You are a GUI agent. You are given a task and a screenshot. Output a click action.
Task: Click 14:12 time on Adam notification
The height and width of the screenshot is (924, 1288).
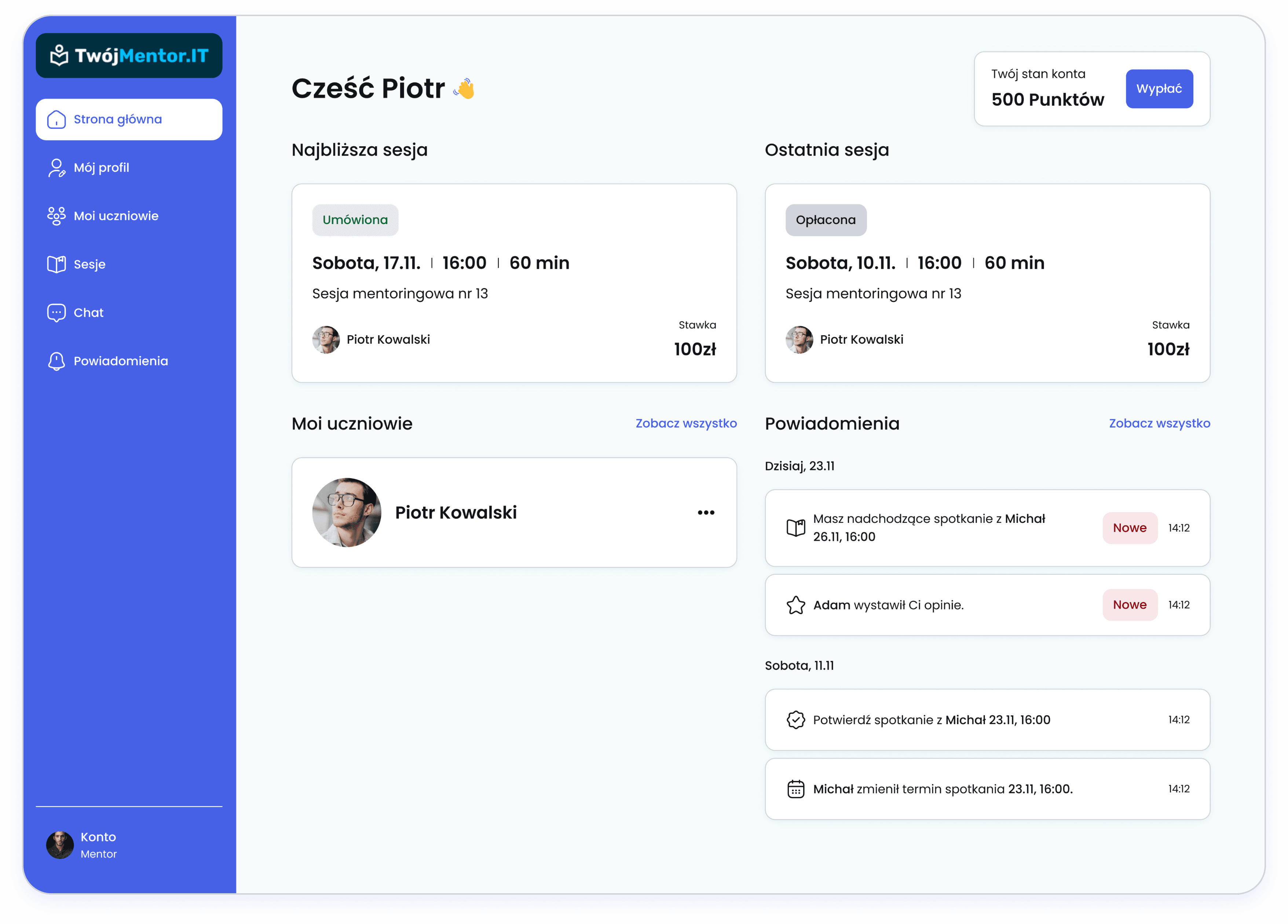point(1179,605)
